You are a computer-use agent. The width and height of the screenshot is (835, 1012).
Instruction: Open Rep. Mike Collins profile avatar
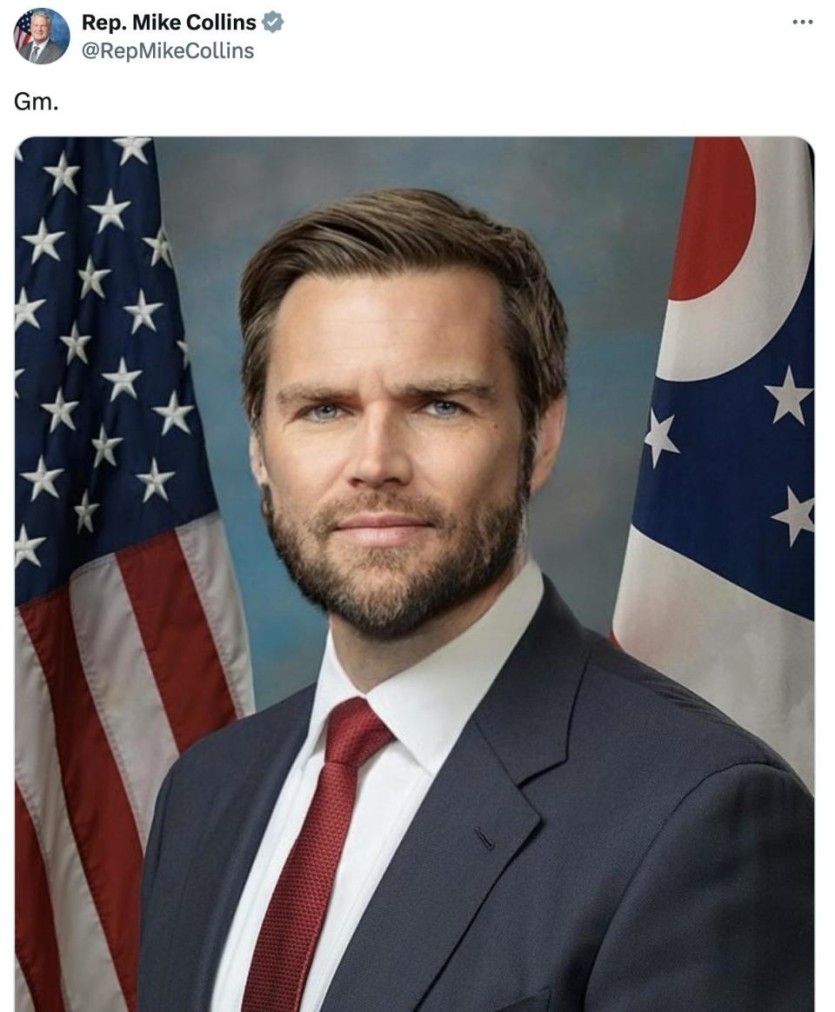[x=41, y=35]
